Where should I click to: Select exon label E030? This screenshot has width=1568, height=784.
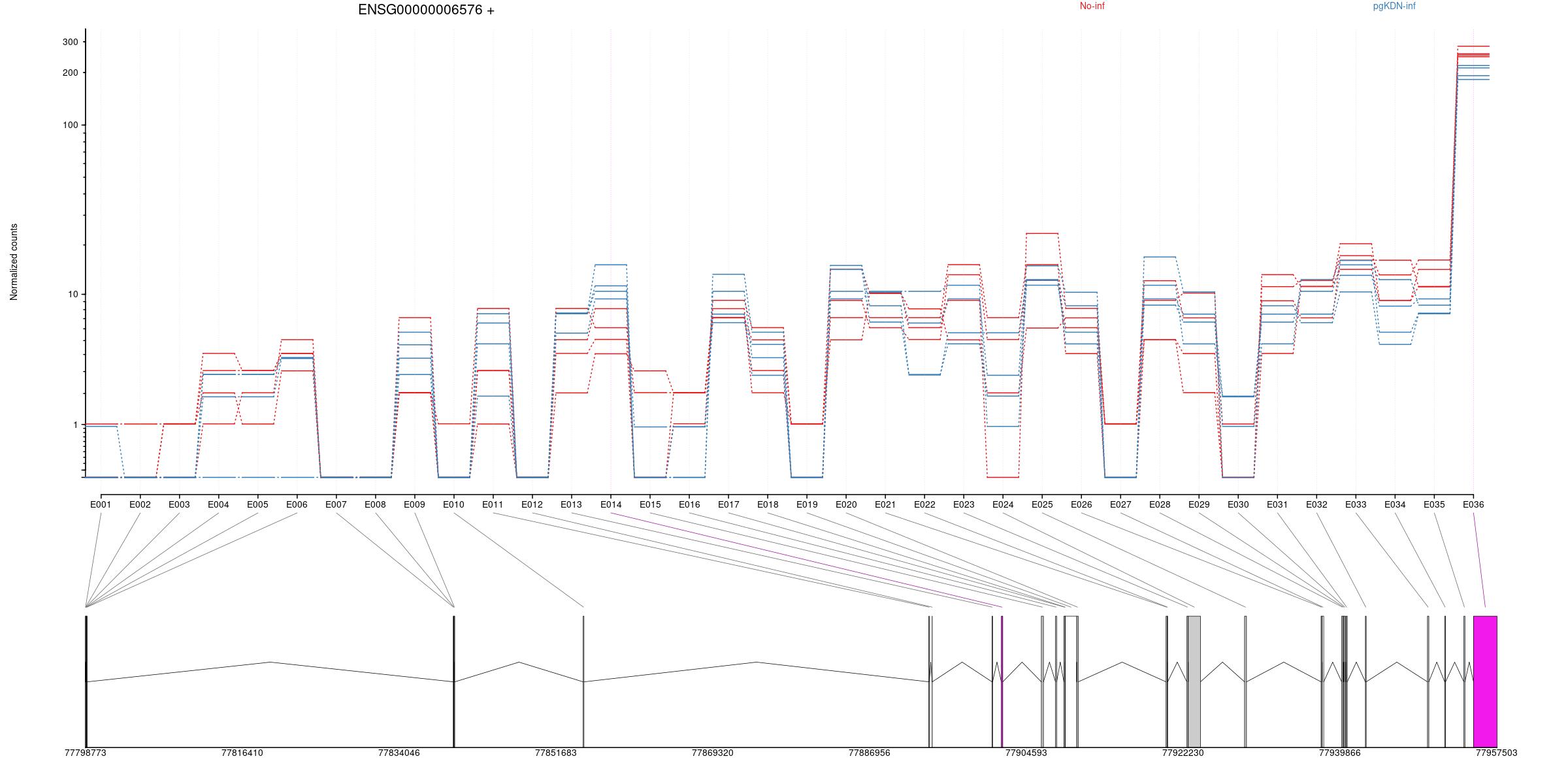click(1238, 505)
